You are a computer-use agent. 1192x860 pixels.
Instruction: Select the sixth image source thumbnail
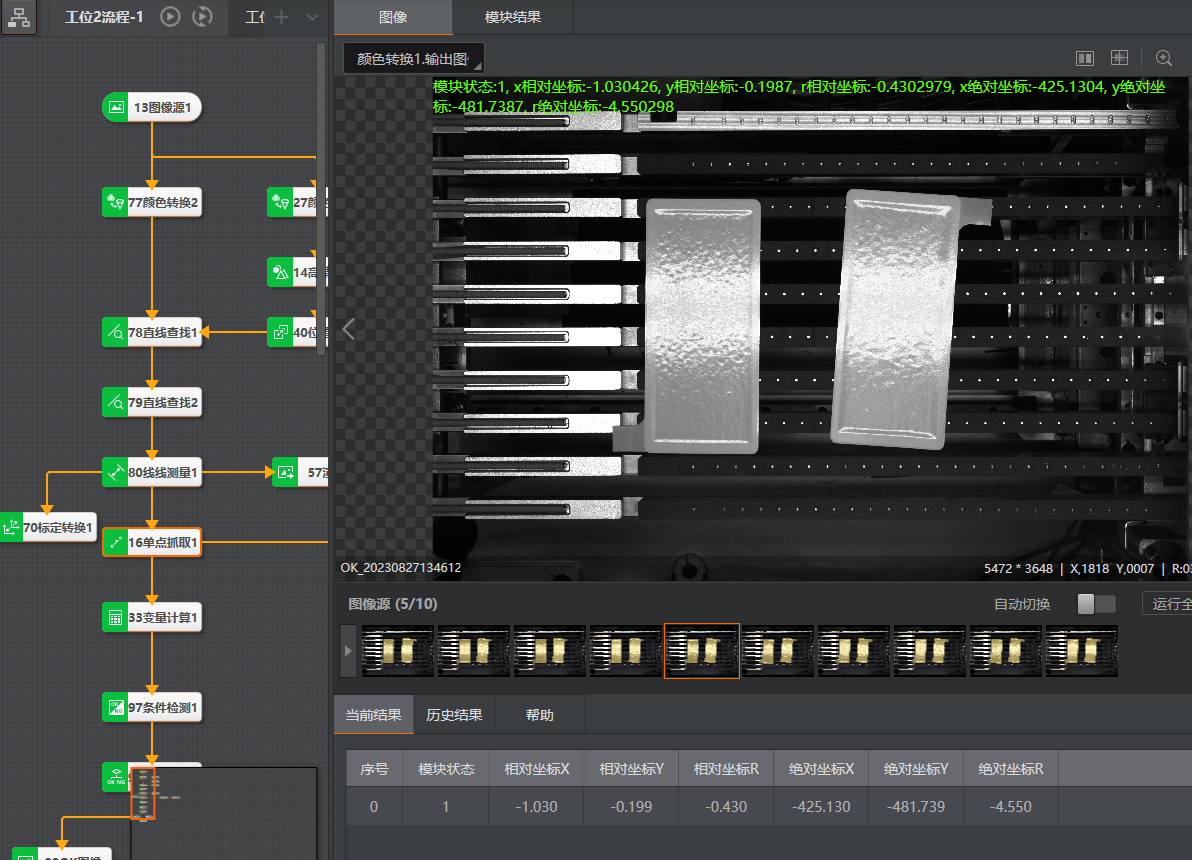tap(778, 651)
